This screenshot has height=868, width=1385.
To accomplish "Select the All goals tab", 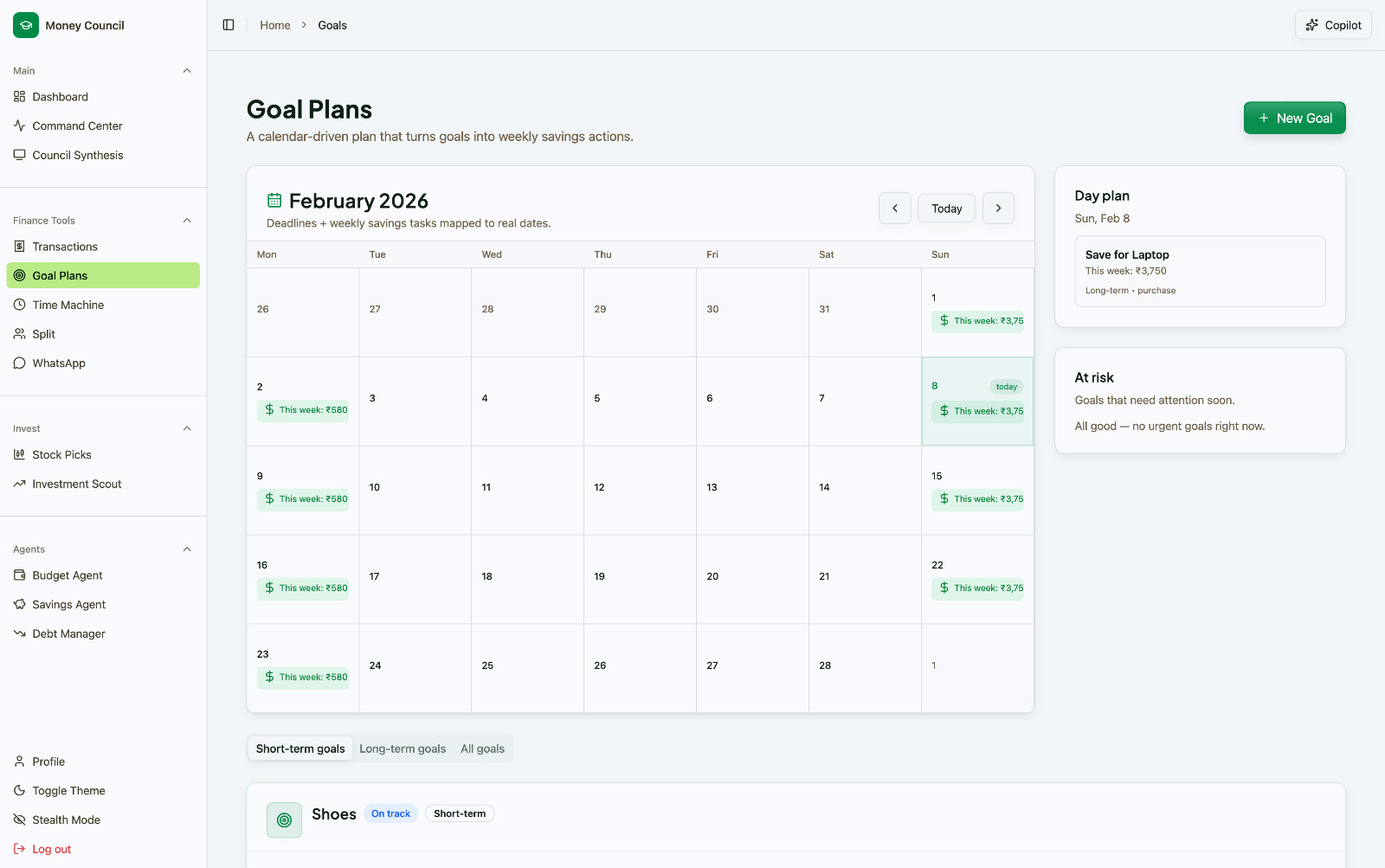I will click(x=482, y=749).
